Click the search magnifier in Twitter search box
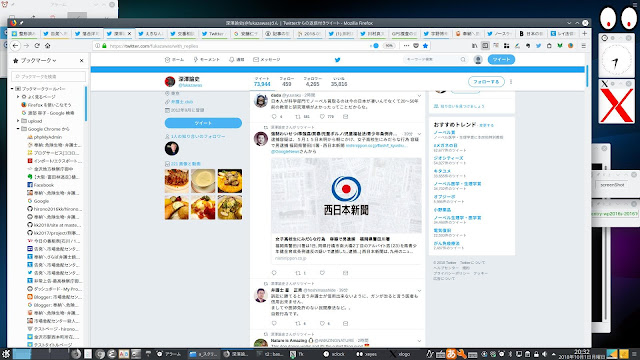 [463, 60]
